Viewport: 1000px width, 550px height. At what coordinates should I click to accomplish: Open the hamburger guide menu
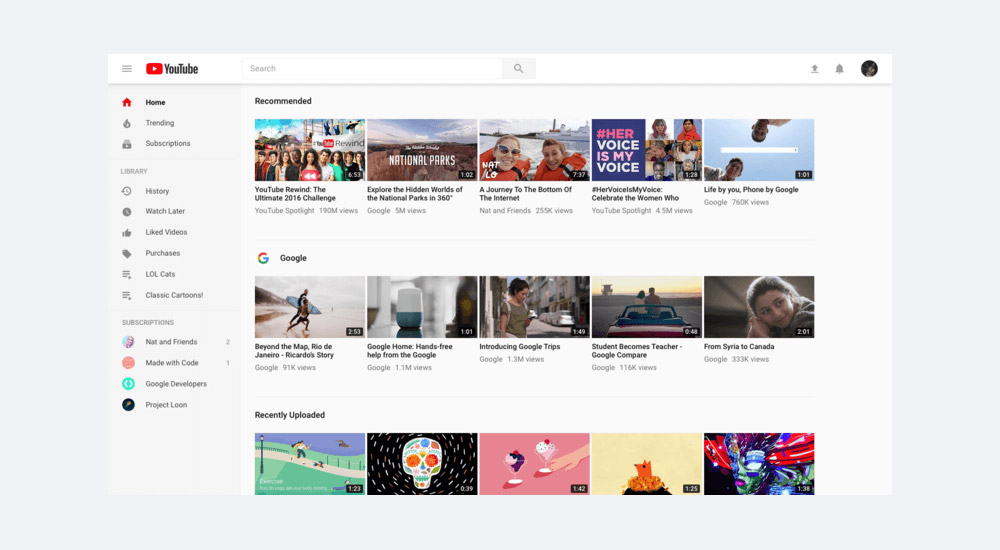click(x=127, y=69)
